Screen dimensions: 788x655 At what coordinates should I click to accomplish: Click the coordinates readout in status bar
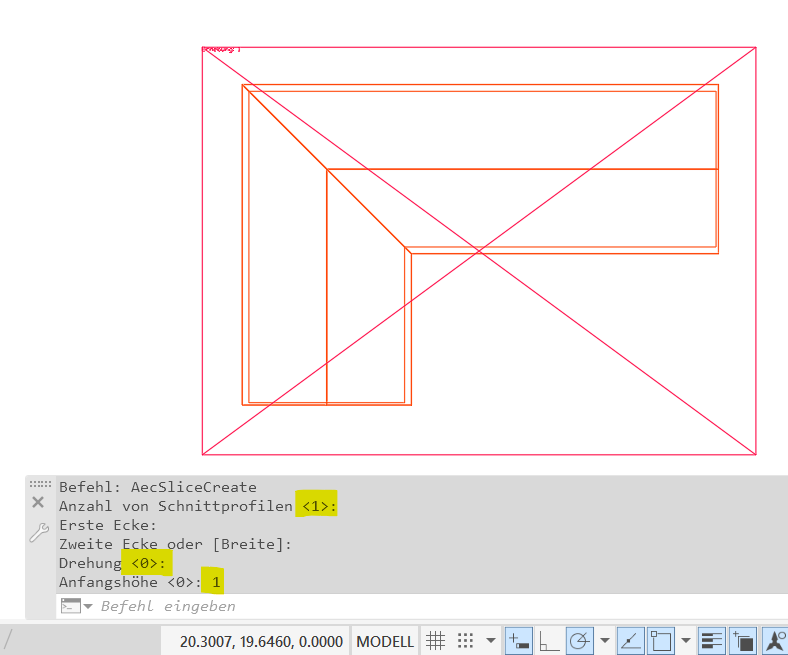coord(262,641)
